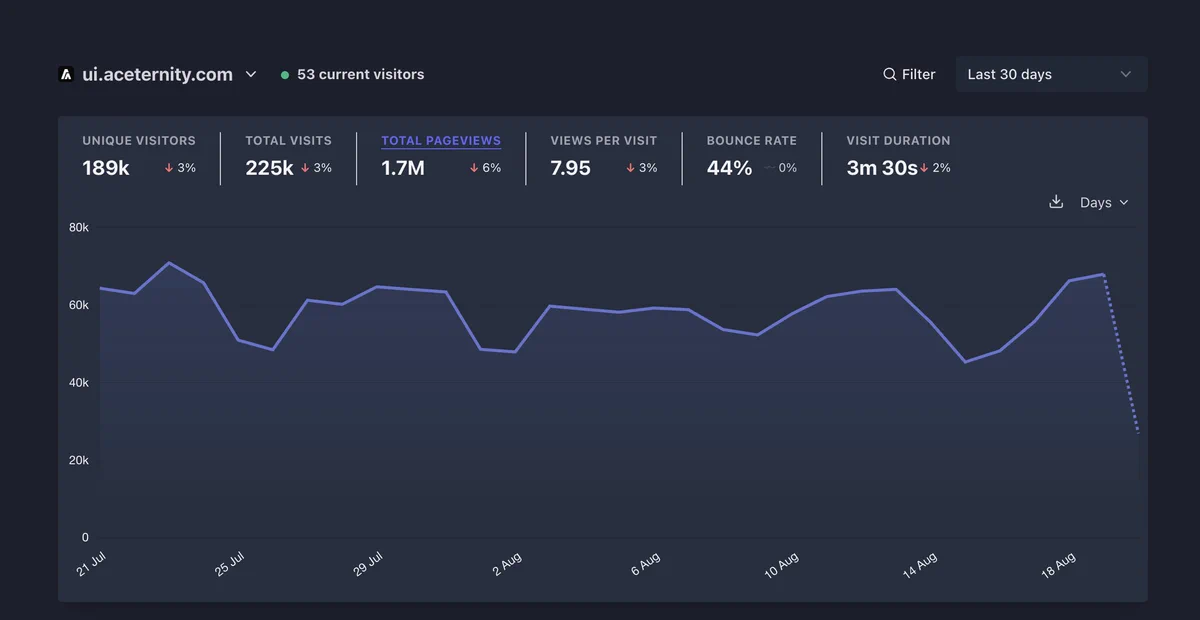Click the 21 Jul axis label

point(92,564)
